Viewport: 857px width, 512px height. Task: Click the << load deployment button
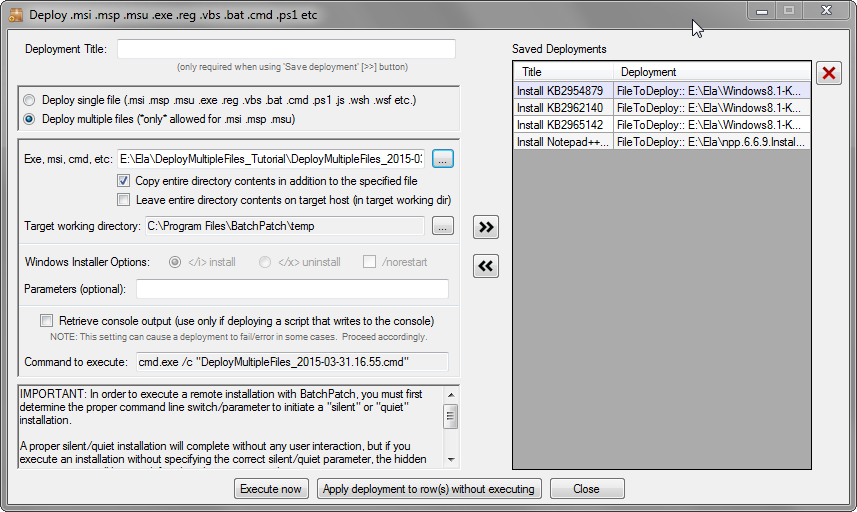[x=486, y=266]
